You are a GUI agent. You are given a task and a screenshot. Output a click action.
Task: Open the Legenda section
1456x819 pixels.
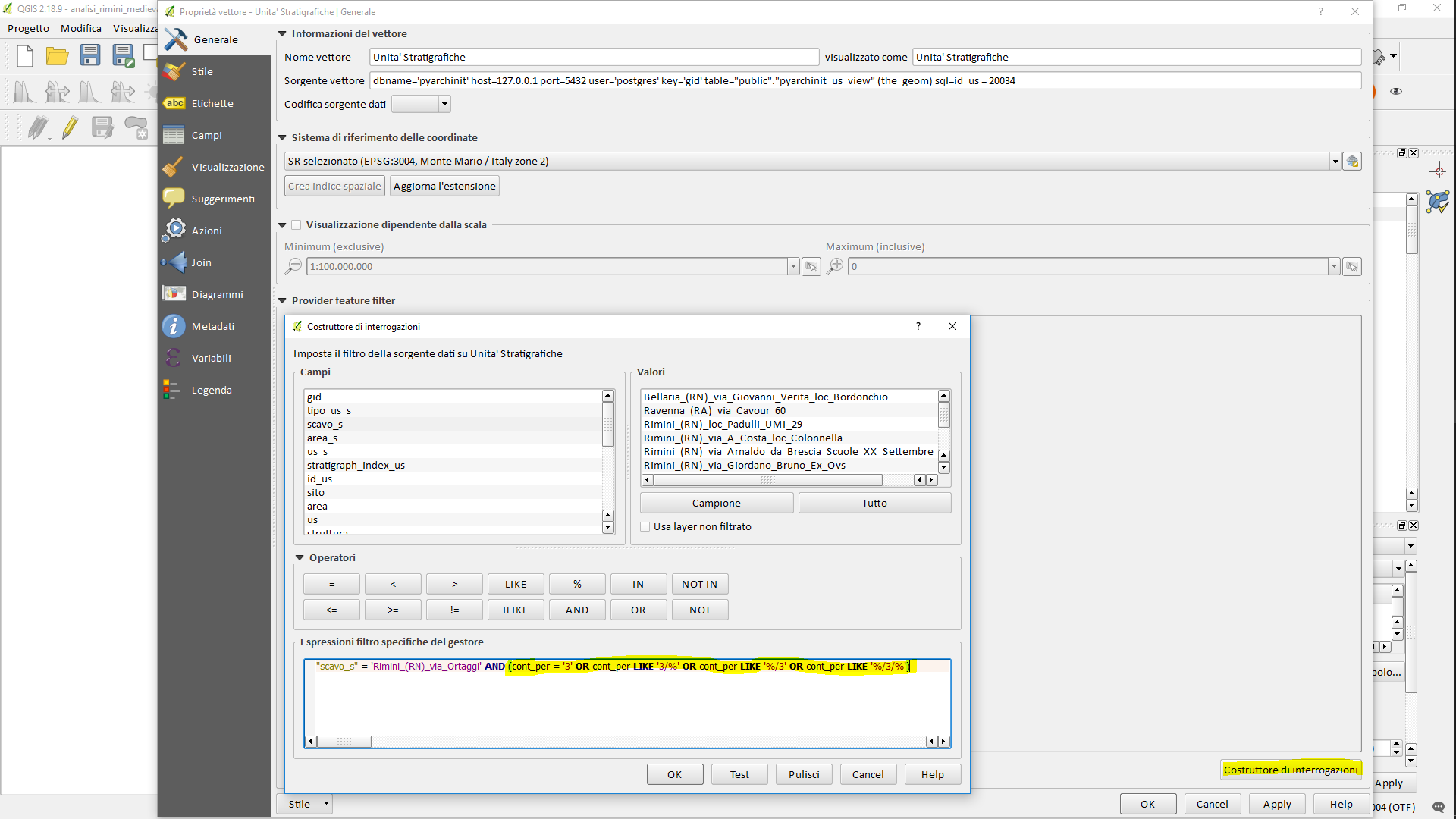tap(215, 390)
